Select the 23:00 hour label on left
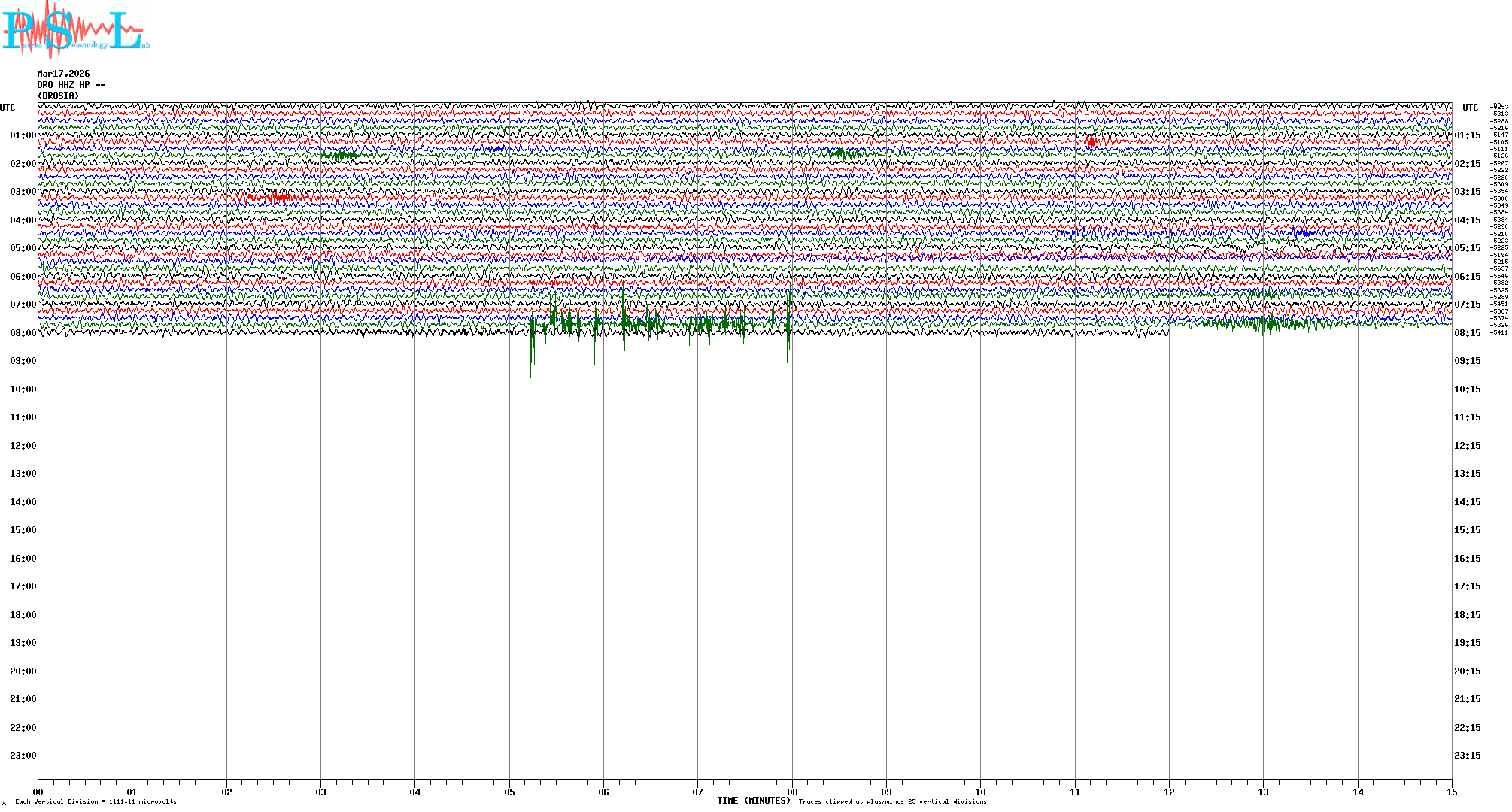The width and height of the screenshot is (1512, 812). [23, 756]
